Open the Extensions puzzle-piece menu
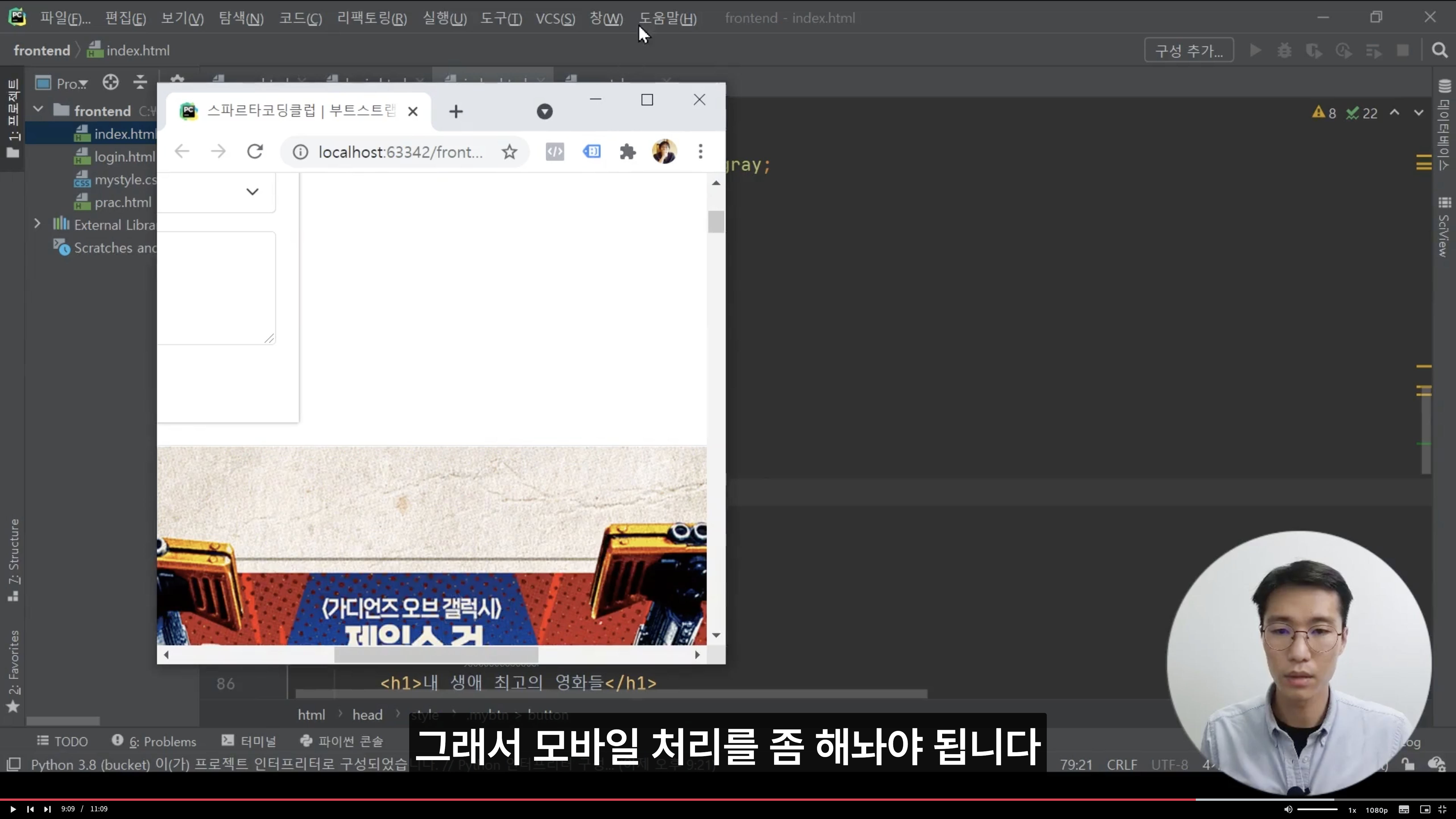Screen dimensions: 1456x819 (x=627, y=152)
